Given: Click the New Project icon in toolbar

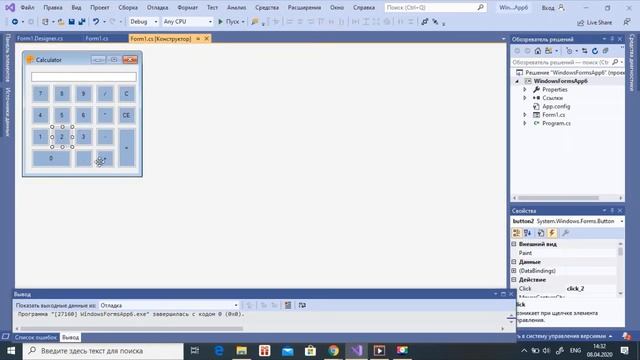Looking at the screenshot, I should pos(45,22).
